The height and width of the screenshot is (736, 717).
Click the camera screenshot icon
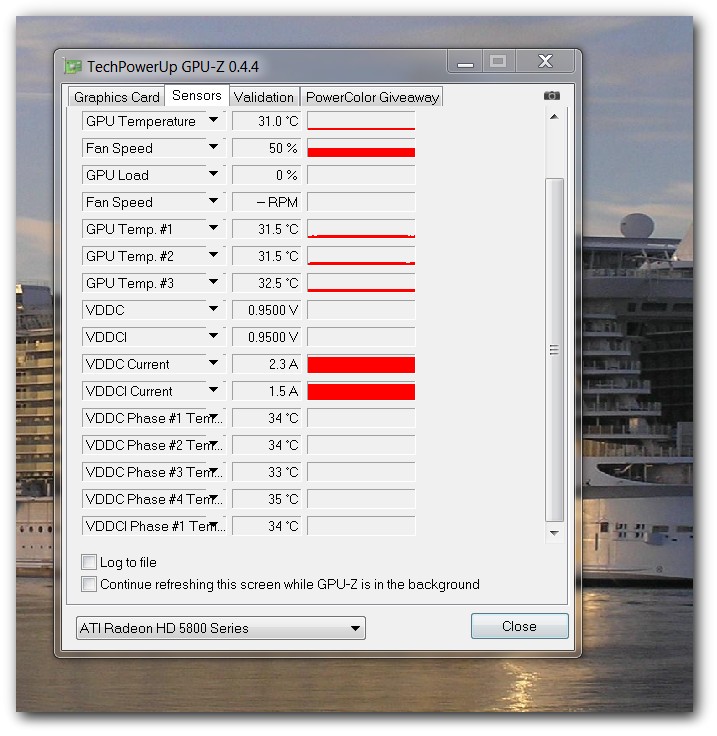coord(551,96)
